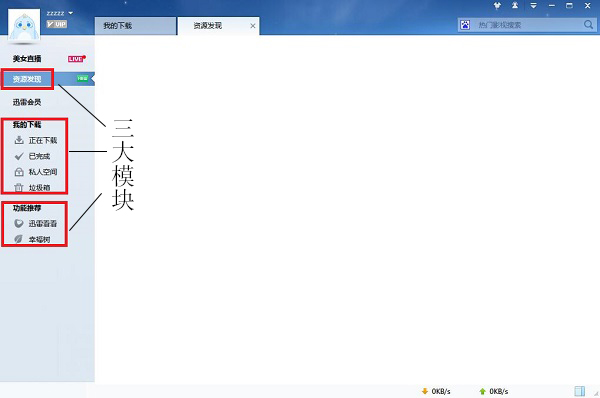Maximize the Xunlei window
This screenshot has width=600, height=398.
[x=569, y=5]
